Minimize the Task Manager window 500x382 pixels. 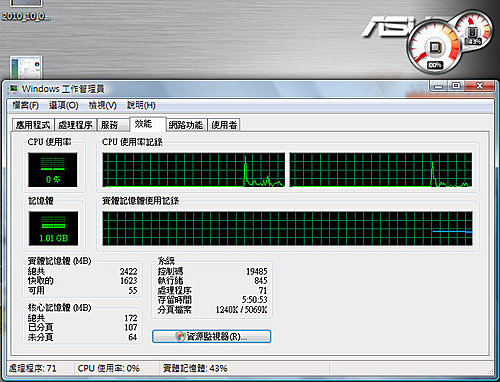438,86
